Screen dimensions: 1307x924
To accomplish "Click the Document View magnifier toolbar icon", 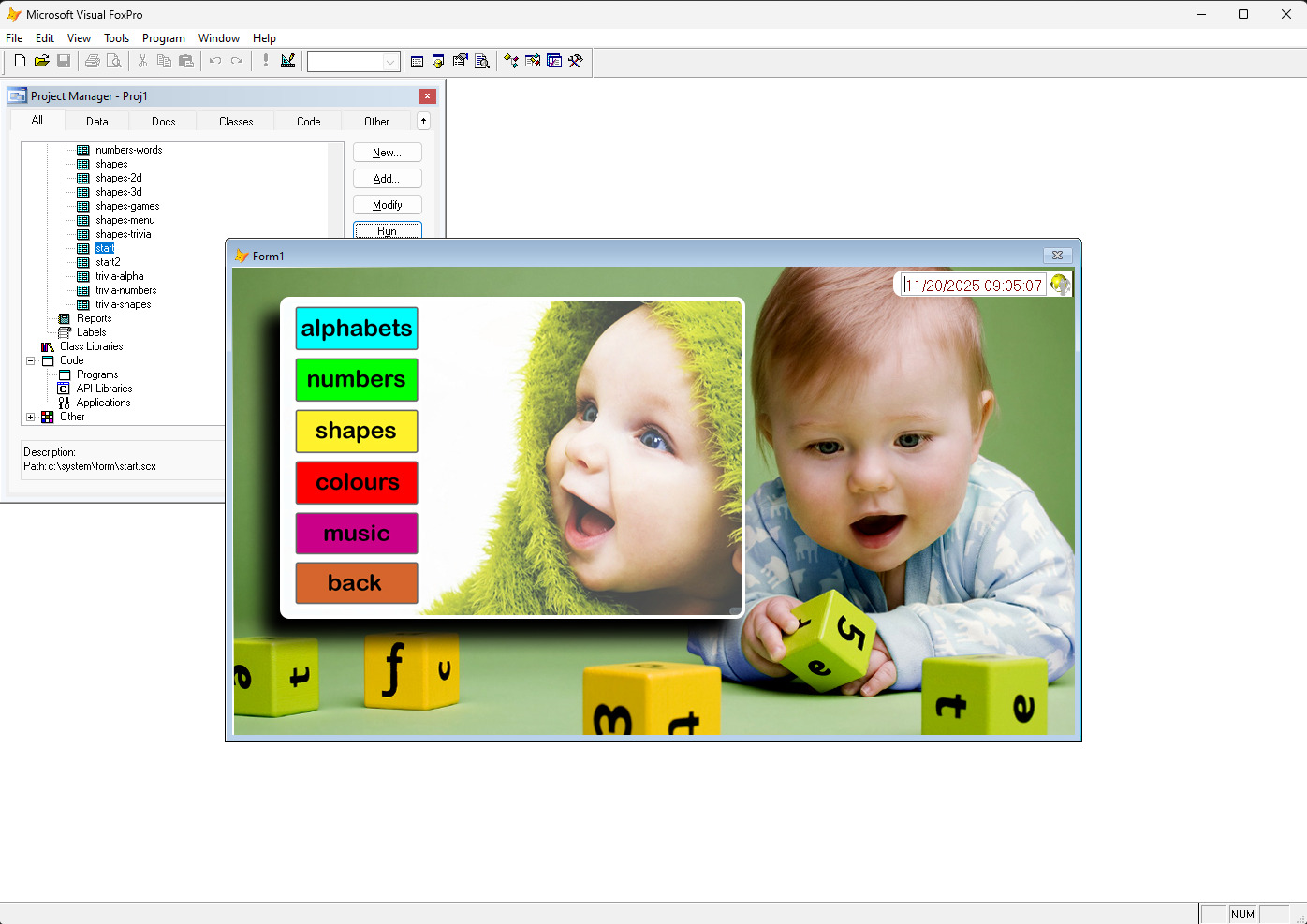I will click(482, 61).
